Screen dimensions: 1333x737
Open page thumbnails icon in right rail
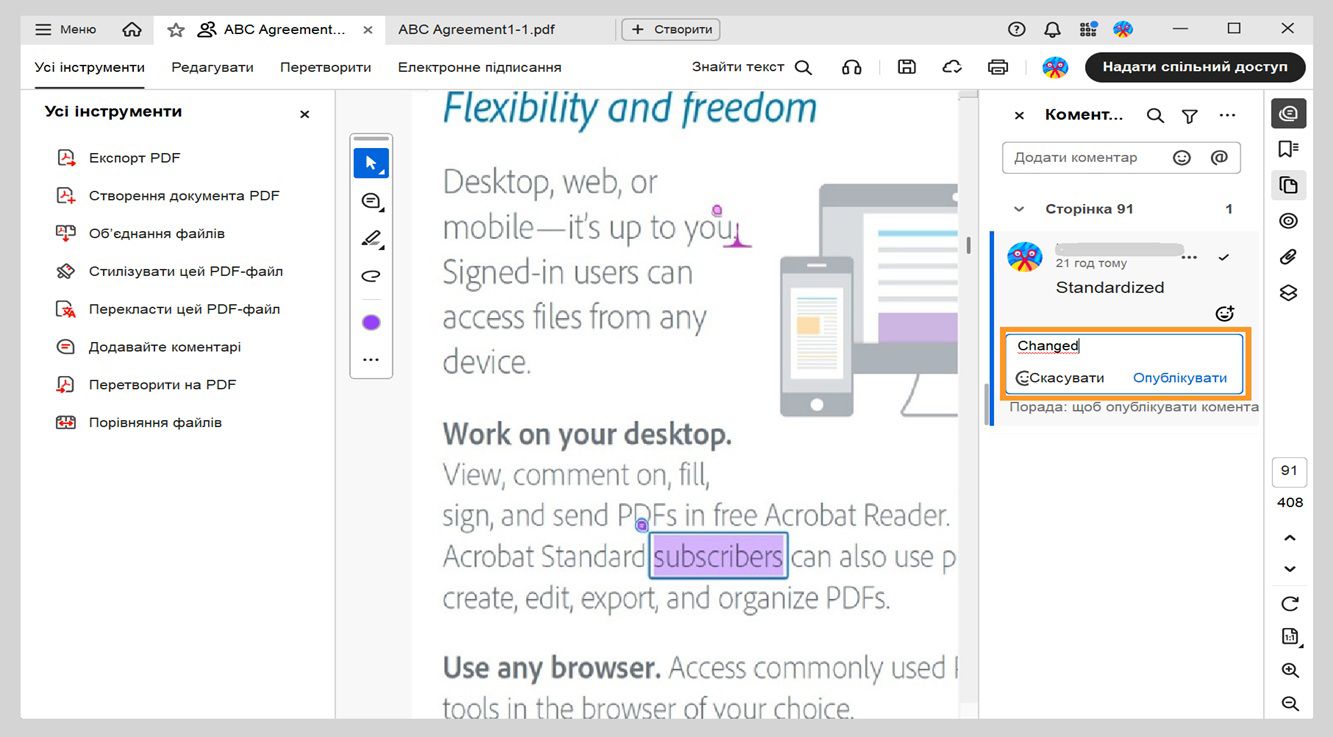(1289, 185)
